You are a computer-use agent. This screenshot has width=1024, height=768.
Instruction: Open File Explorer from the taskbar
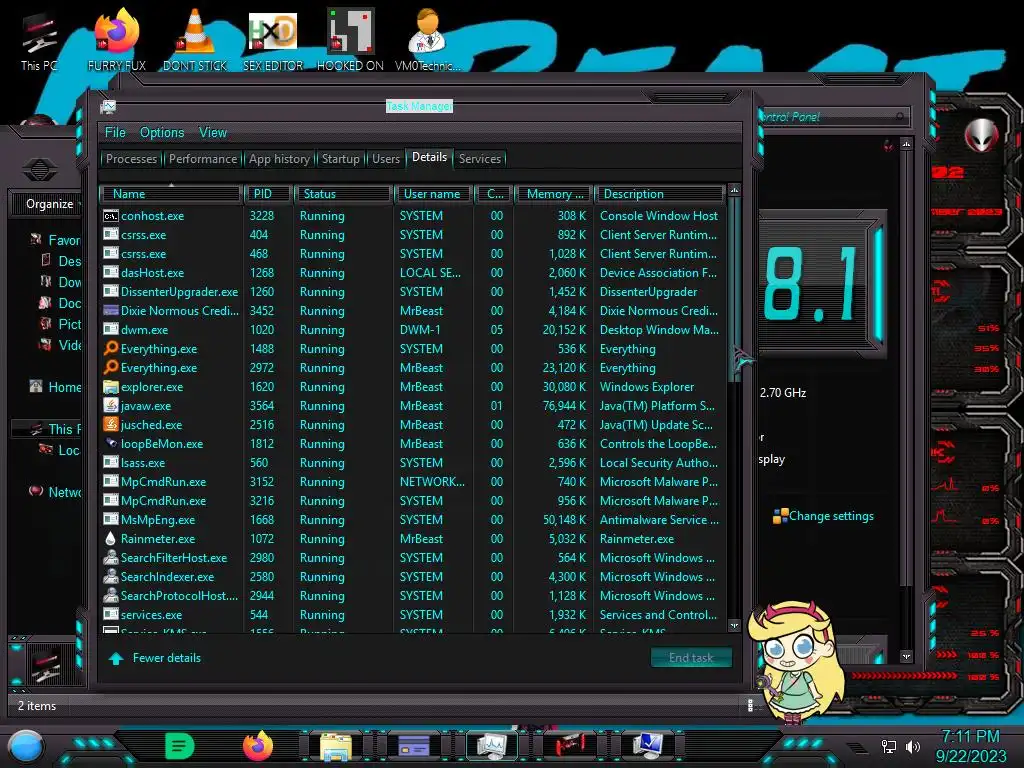(336, 747)
